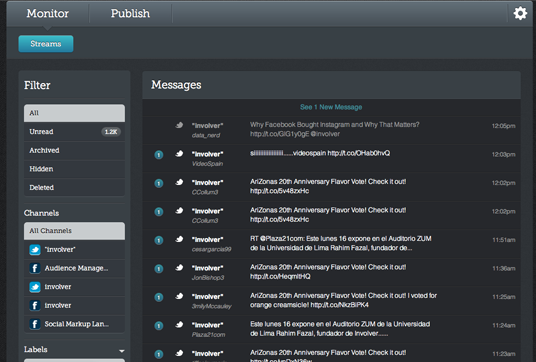Open message 'Este lunes 16 expone en el Auditorio ZUM'

[340, 329]
